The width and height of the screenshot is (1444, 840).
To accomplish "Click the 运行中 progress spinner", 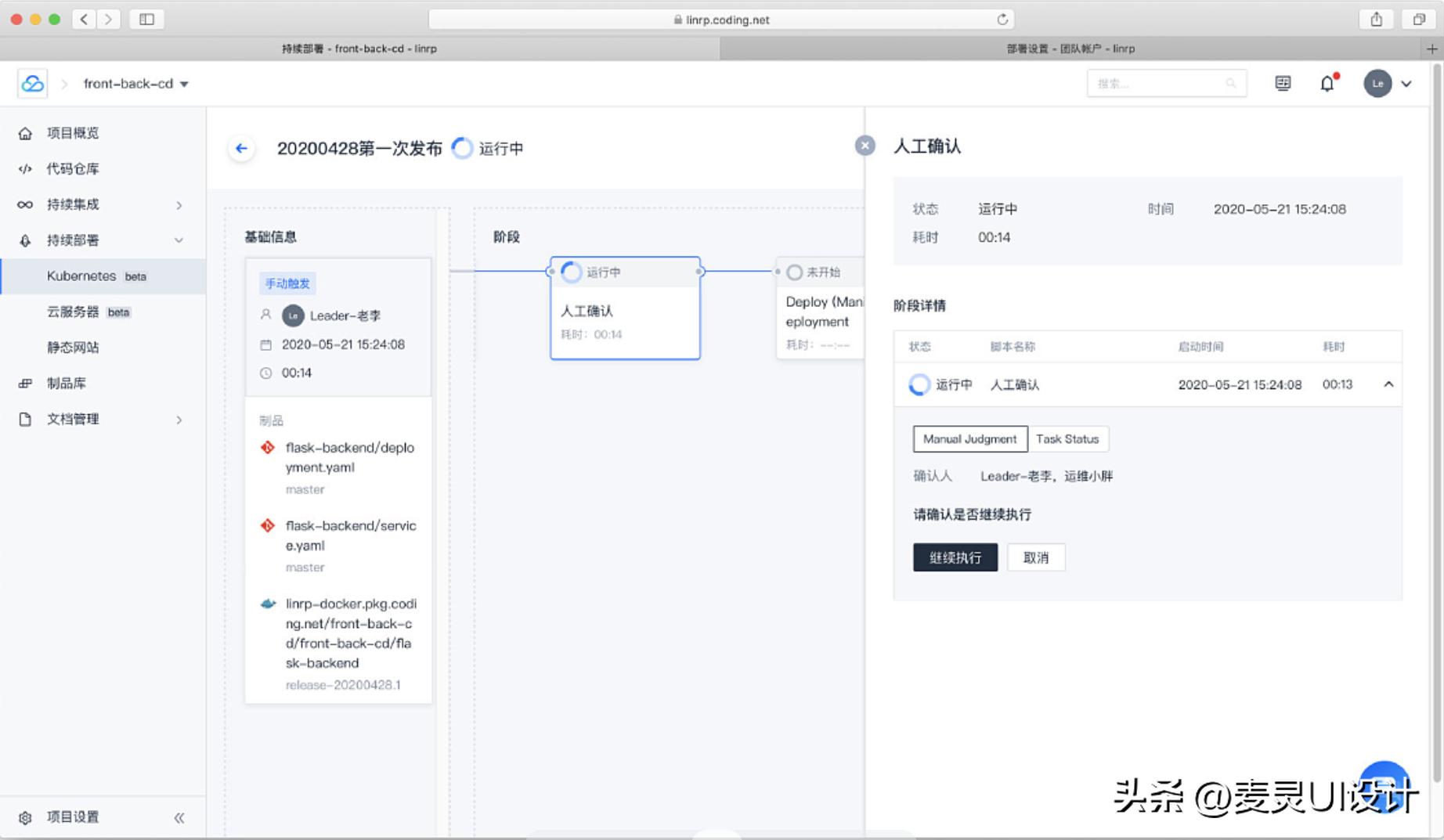I will pos(462,148).
